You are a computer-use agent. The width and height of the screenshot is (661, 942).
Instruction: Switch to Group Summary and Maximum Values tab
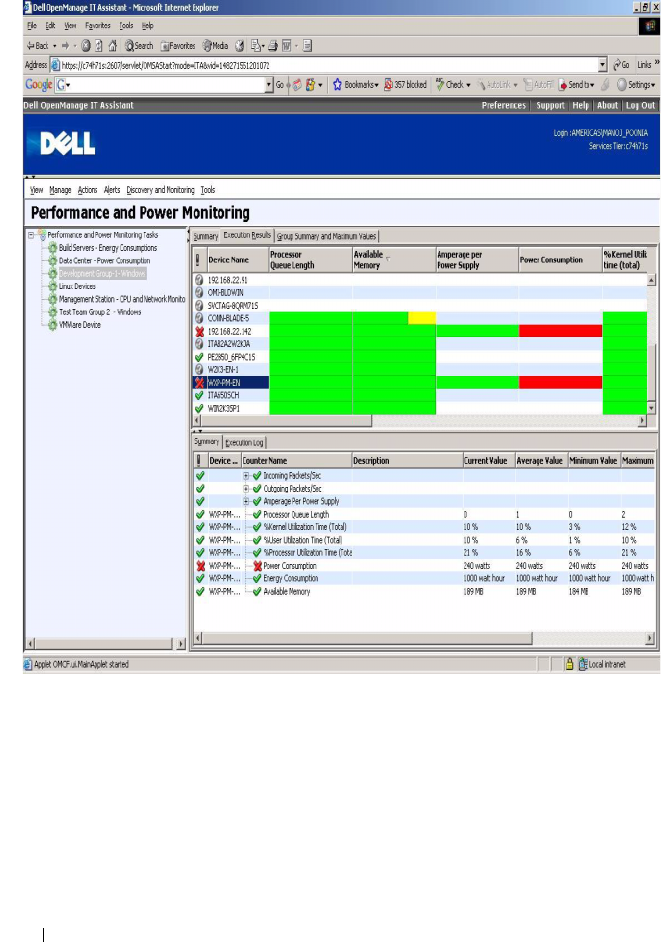326,236
